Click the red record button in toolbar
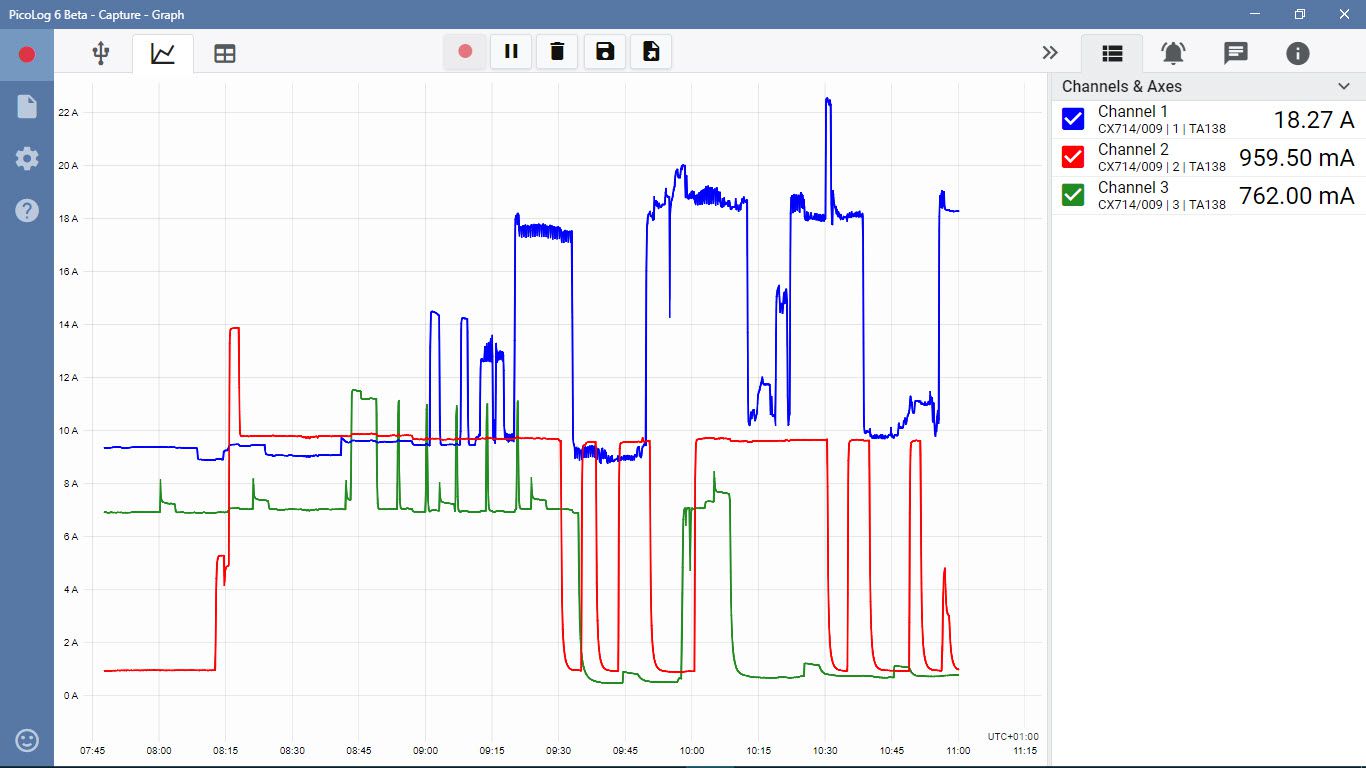The image size is (1366, 768). 465,52
